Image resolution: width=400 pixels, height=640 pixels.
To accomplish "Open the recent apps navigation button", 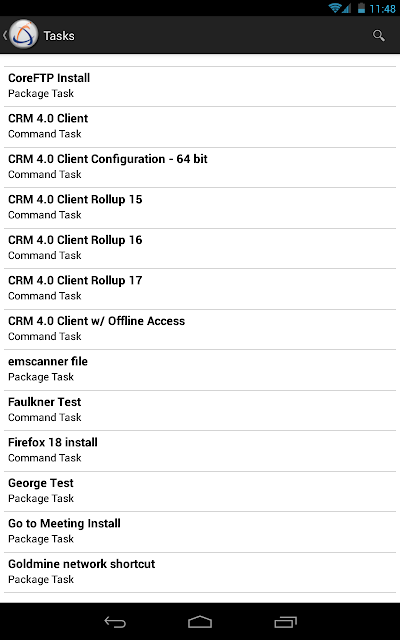I will tap(285, 622).
